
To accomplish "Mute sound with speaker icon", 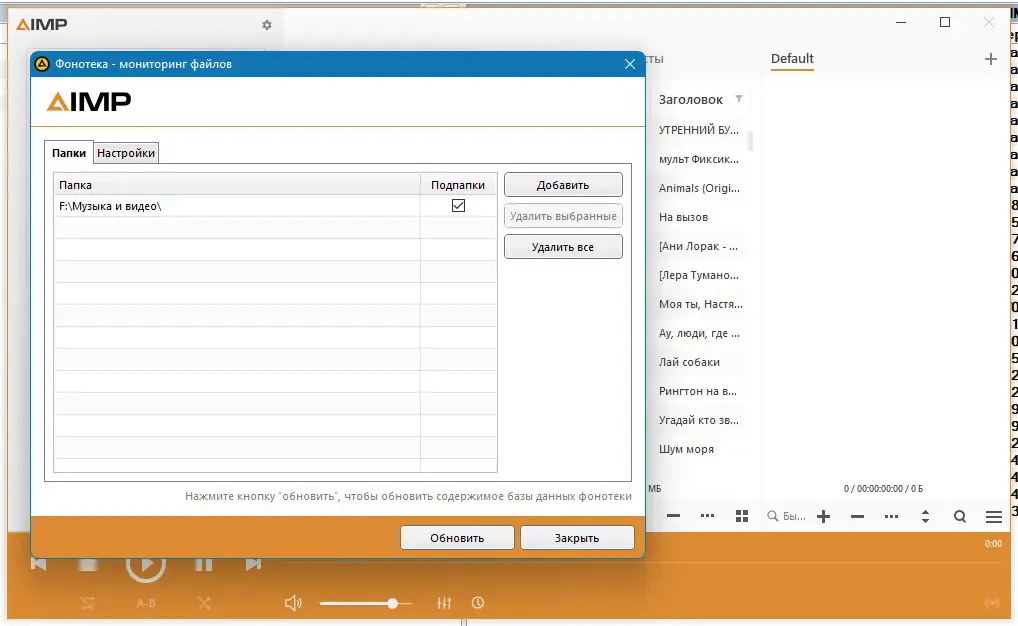I will 293,603.
